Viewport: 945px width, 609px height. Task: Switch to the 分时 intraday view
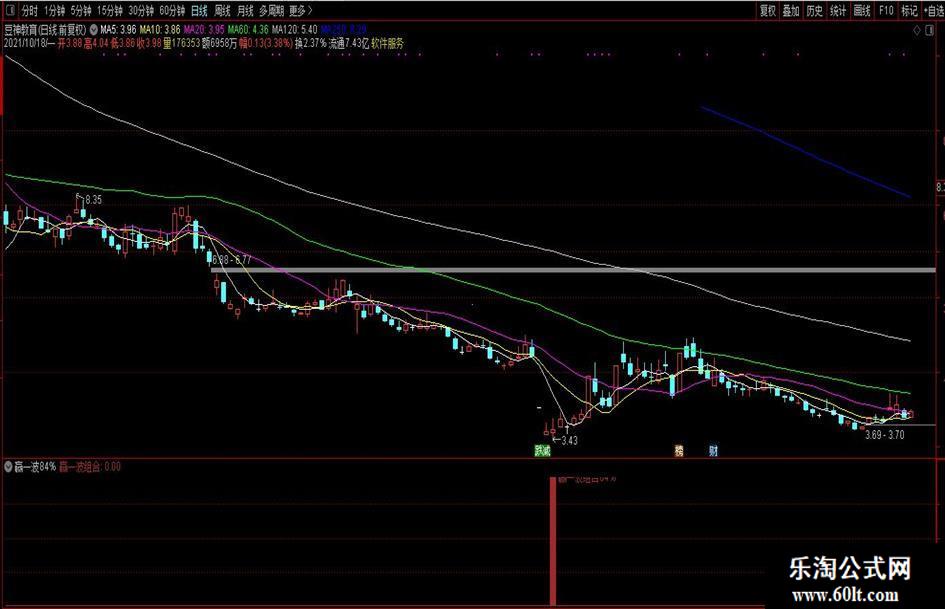29,11
